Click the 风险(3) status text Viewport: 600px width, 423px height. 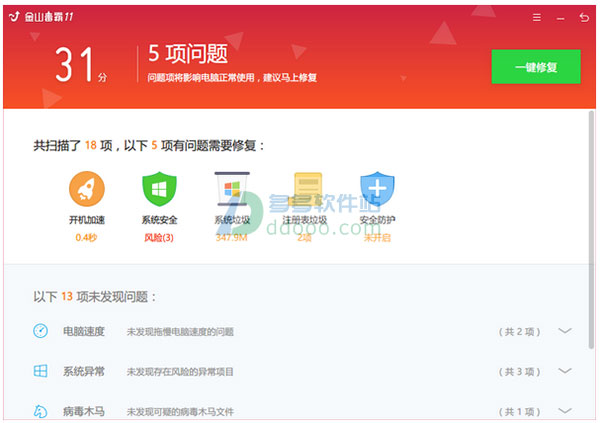[159, 238]
